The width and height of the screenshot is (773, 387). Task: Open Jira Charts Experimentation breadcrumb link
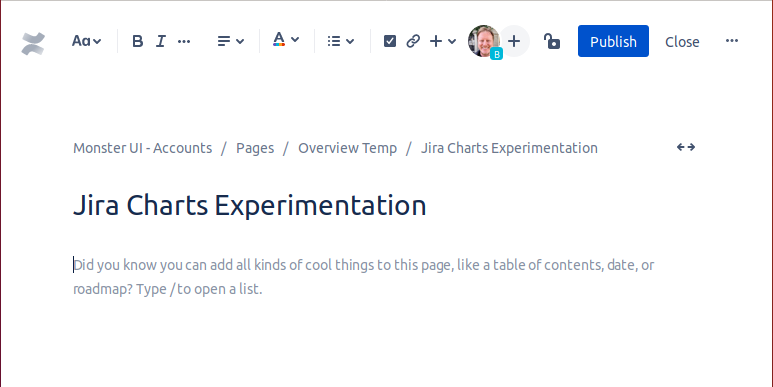pos(509,148)
